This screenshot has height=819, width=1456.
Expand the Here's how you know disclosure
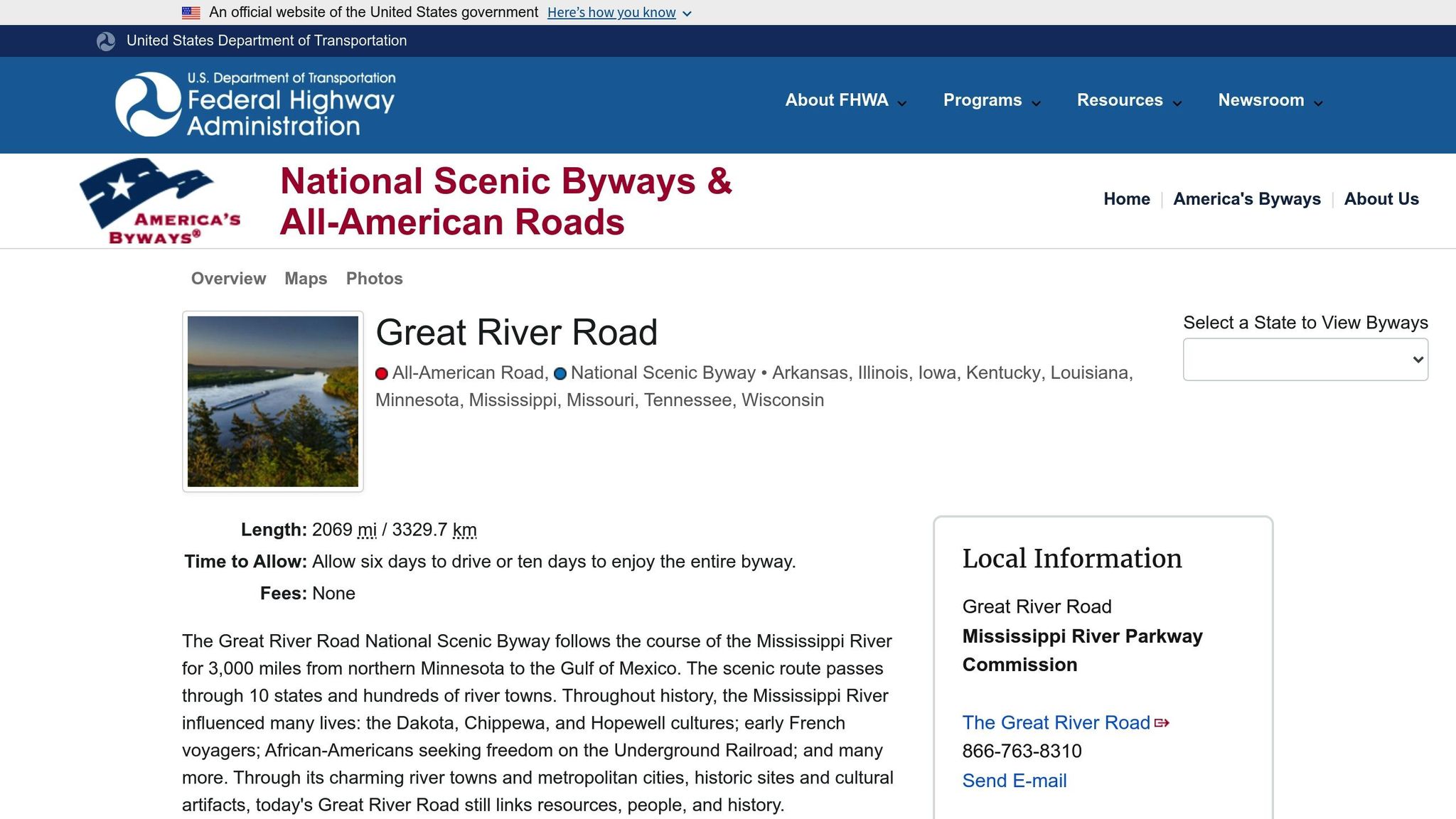click(x=612, y=12)
